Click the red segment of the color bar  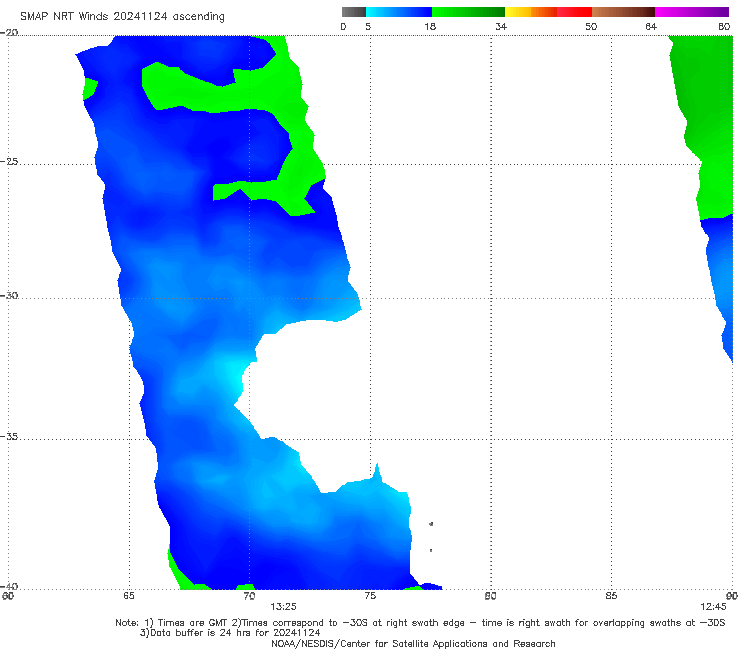574,12
